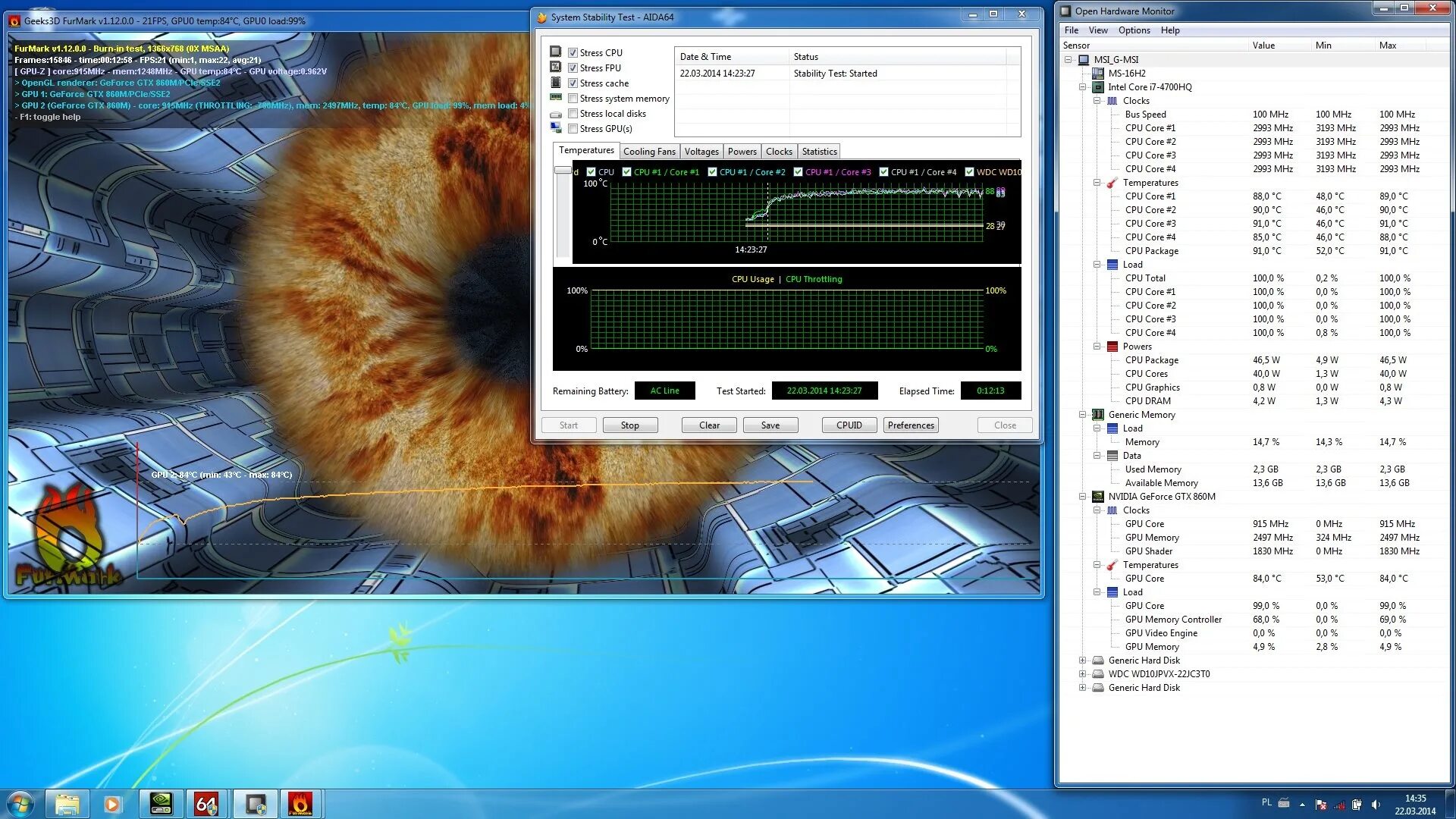Enable the Stress GPU(s) checkbox

[573, 129]
